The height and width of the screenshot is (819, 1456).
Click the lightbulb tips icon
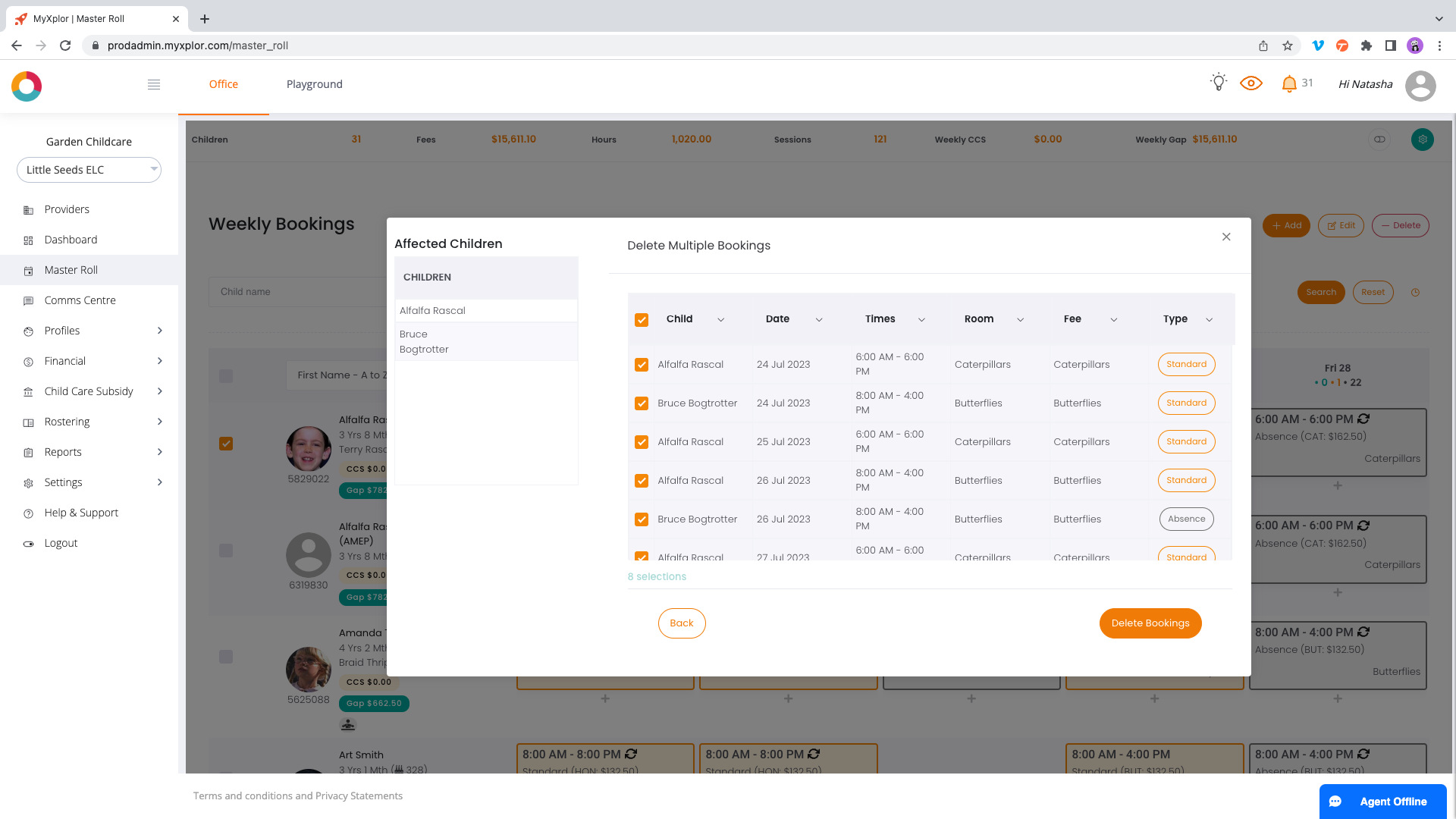click(1218, 83)
